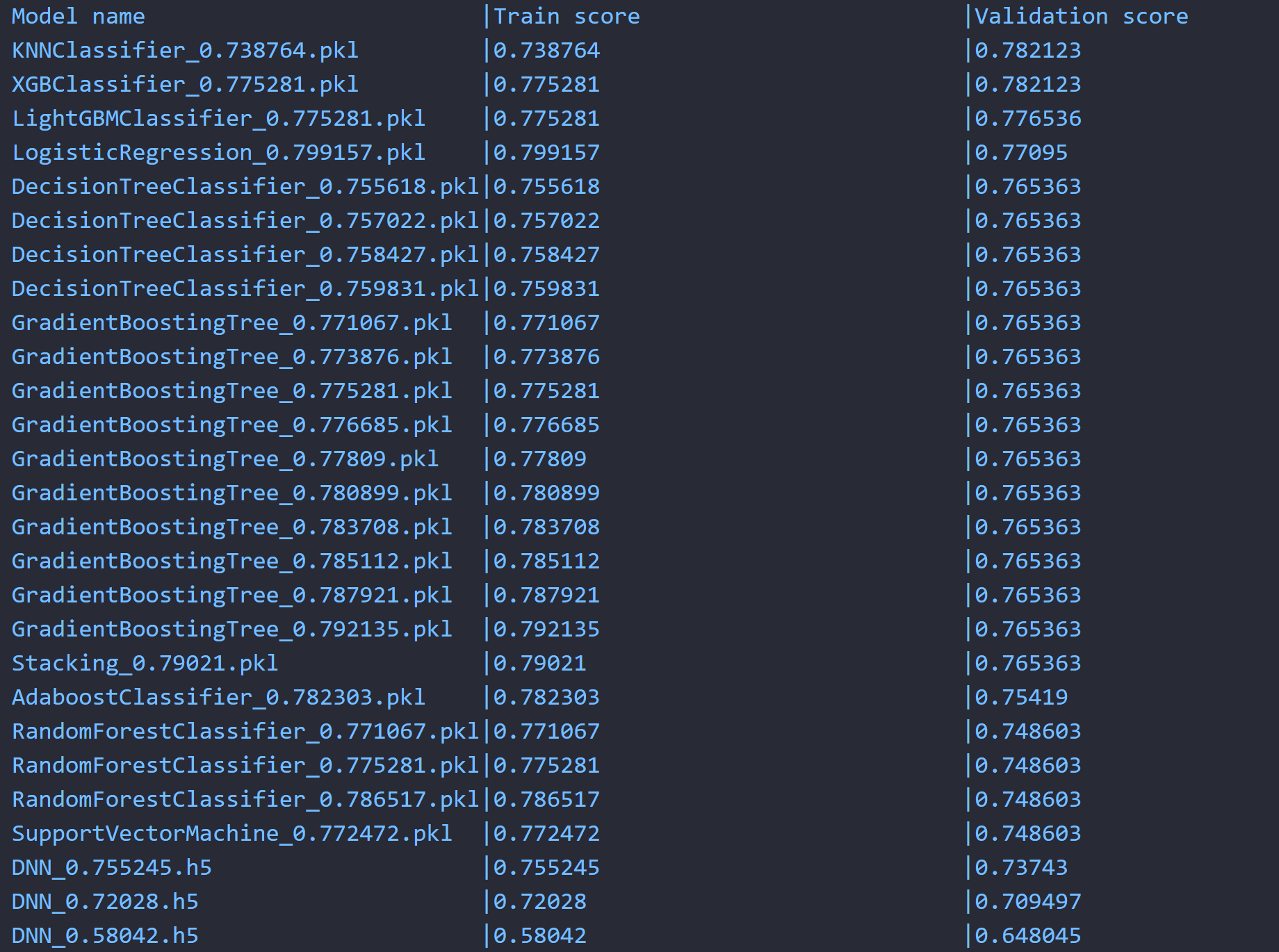Click the Stacking row validation score 0.765363
This screenshot has width=1279, height=952.
coord(1028,664)
